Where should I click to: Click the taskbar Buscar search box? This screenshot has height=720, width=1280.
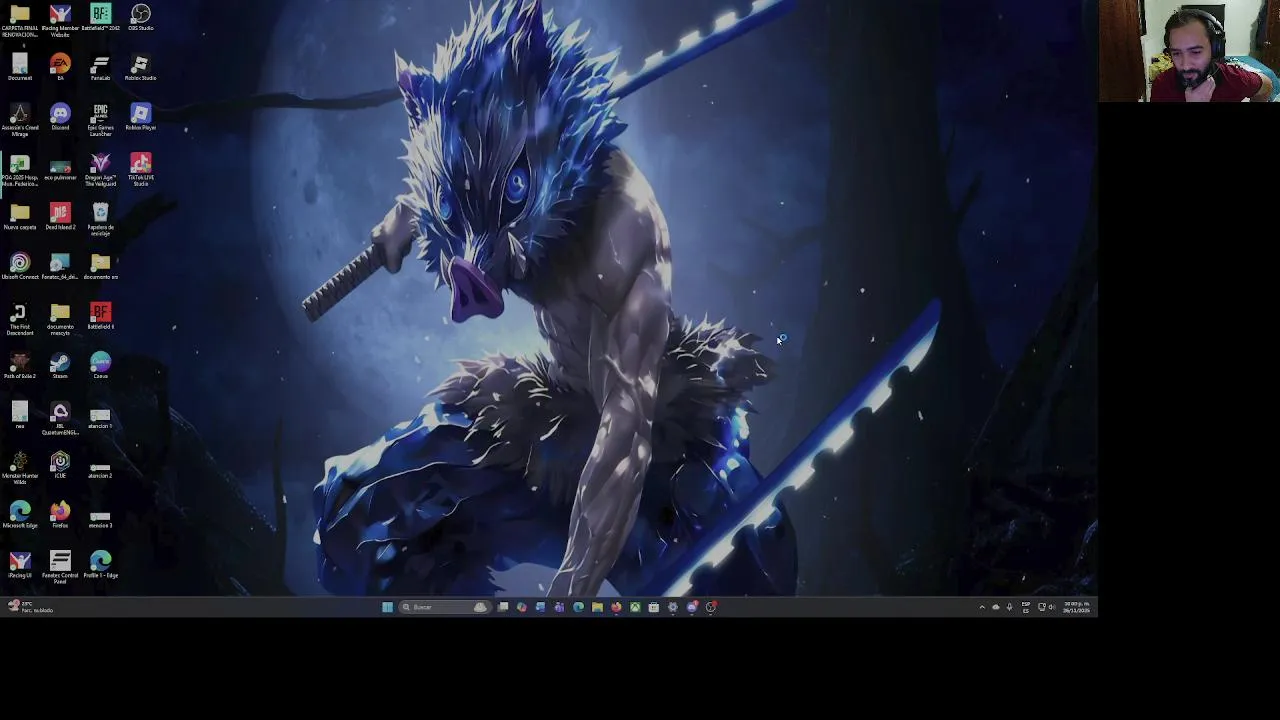coord(444,607)
